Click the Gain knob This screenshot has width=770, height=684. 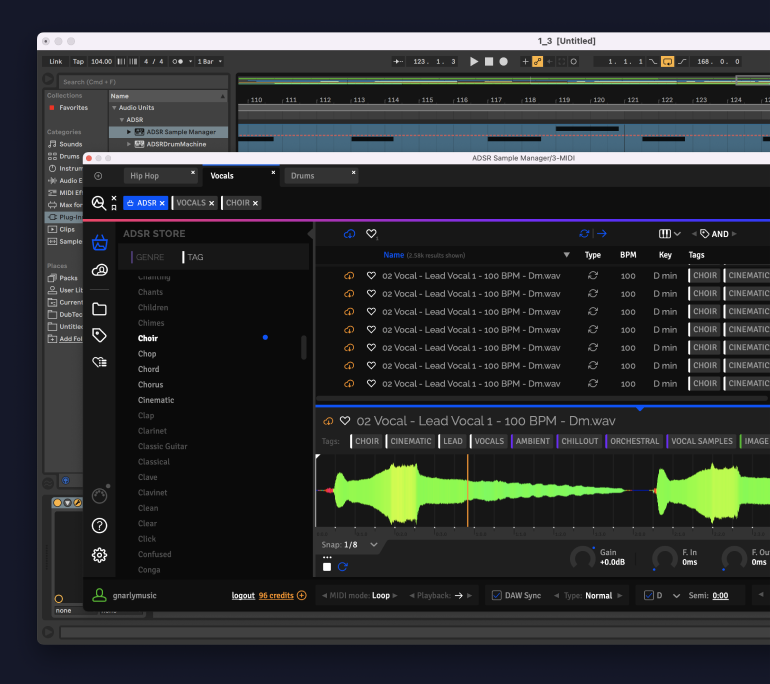coord(582,557)
